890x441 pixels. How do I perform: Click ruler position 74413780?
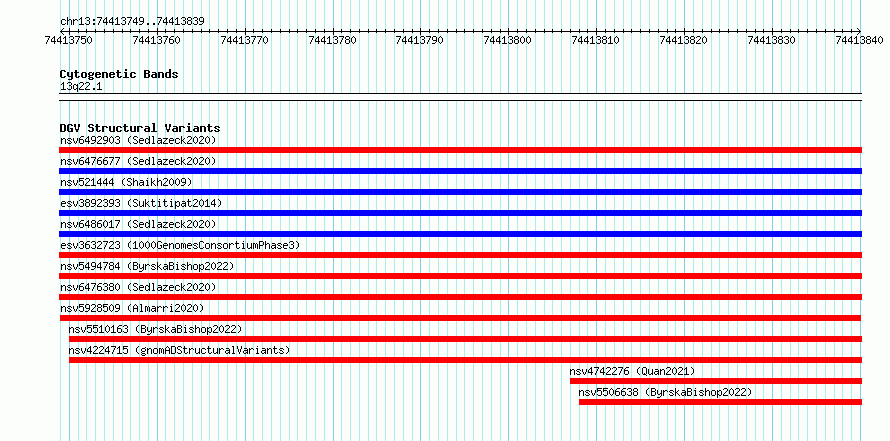(x=333, y=40)
